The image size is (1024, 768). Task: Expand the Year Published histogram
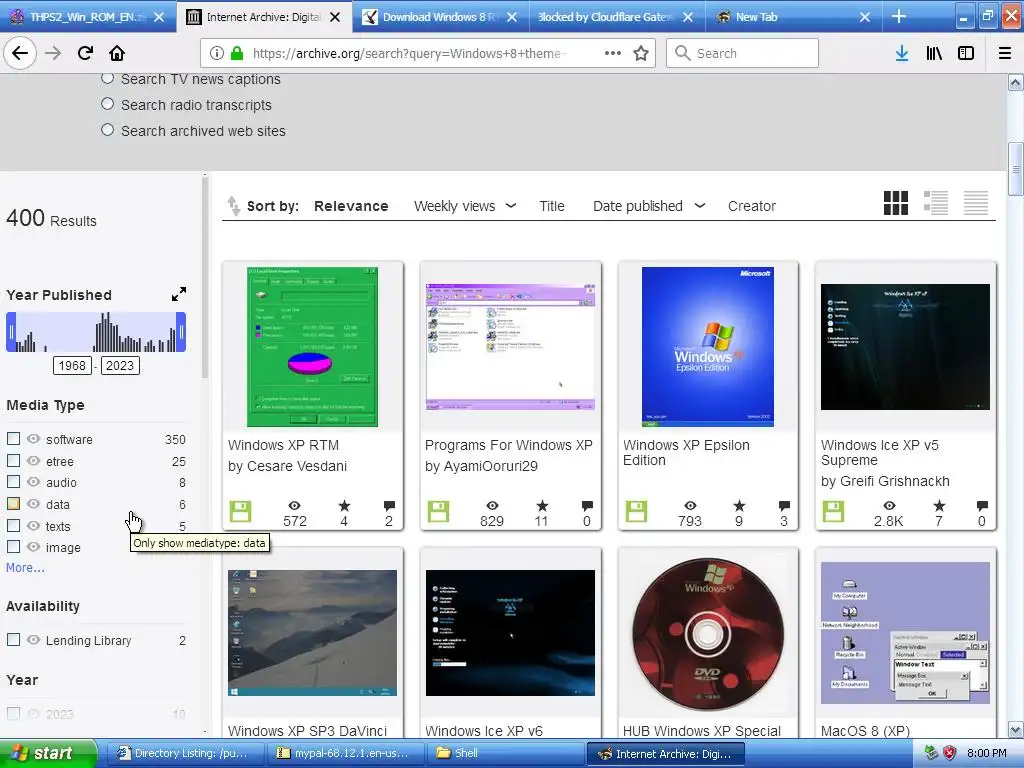[179, 295]
